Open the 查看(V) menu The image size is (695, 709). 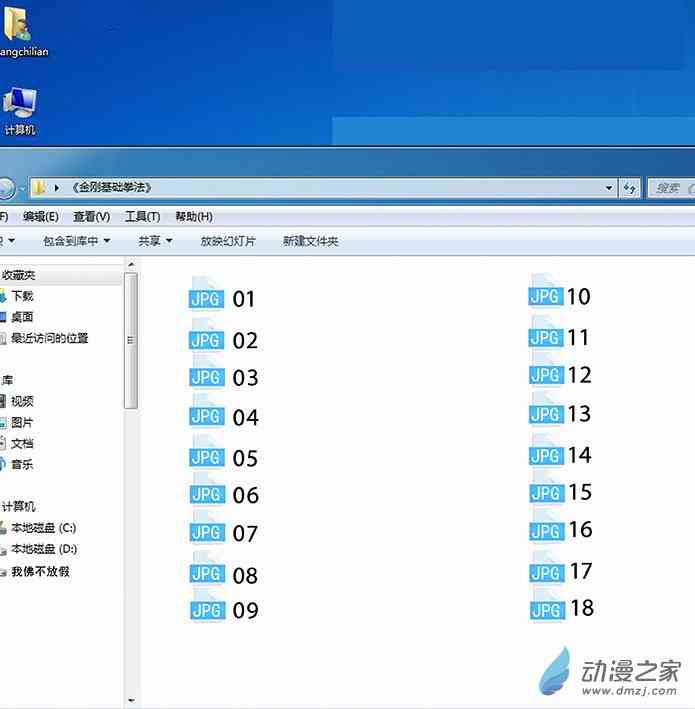pyautogui.click(x=91, y=216)
